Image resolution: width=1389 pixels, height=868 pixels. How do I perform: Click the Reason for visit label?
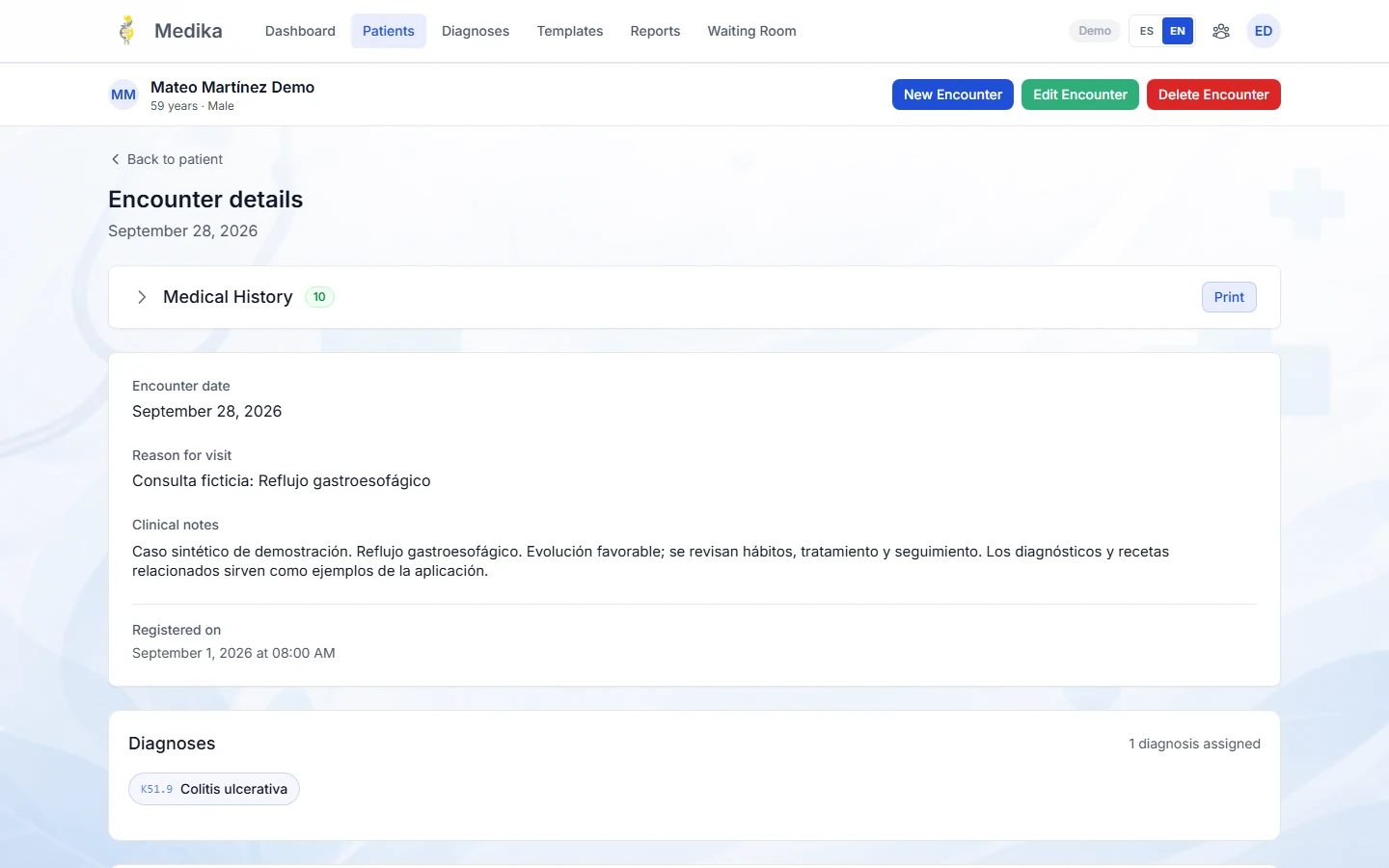(x=182, y=455)
